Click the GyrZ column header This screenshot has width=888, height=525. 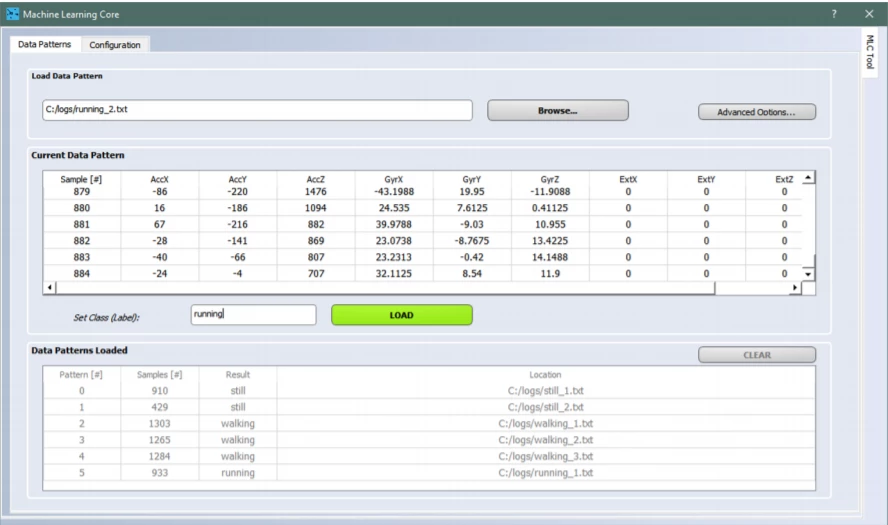pyautogui.click(x=550, y=179)
